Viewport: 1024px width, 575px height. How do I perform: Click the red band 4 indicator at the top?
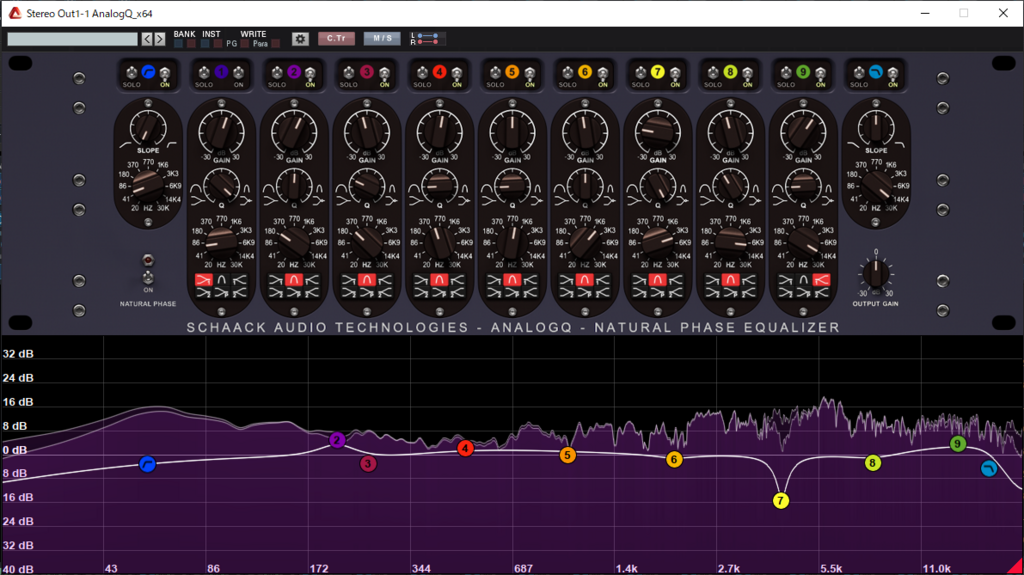[439, 72]
